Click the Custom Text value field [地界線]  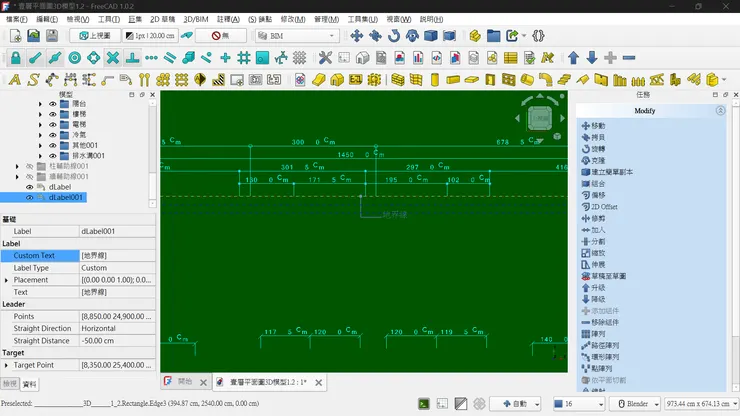tap(117, 255)
